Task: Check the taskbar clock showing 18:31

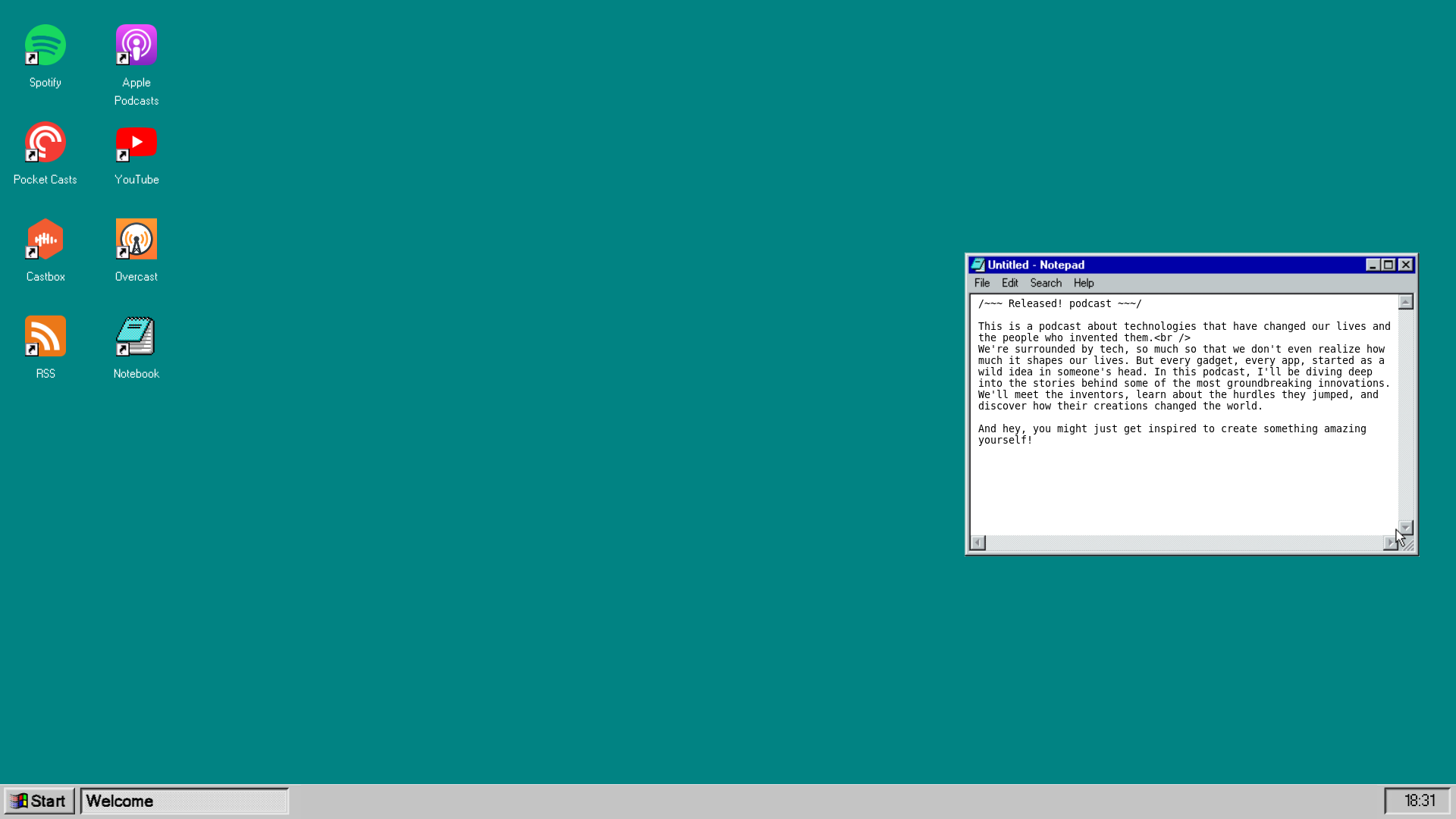Action: click(1417, 801)
